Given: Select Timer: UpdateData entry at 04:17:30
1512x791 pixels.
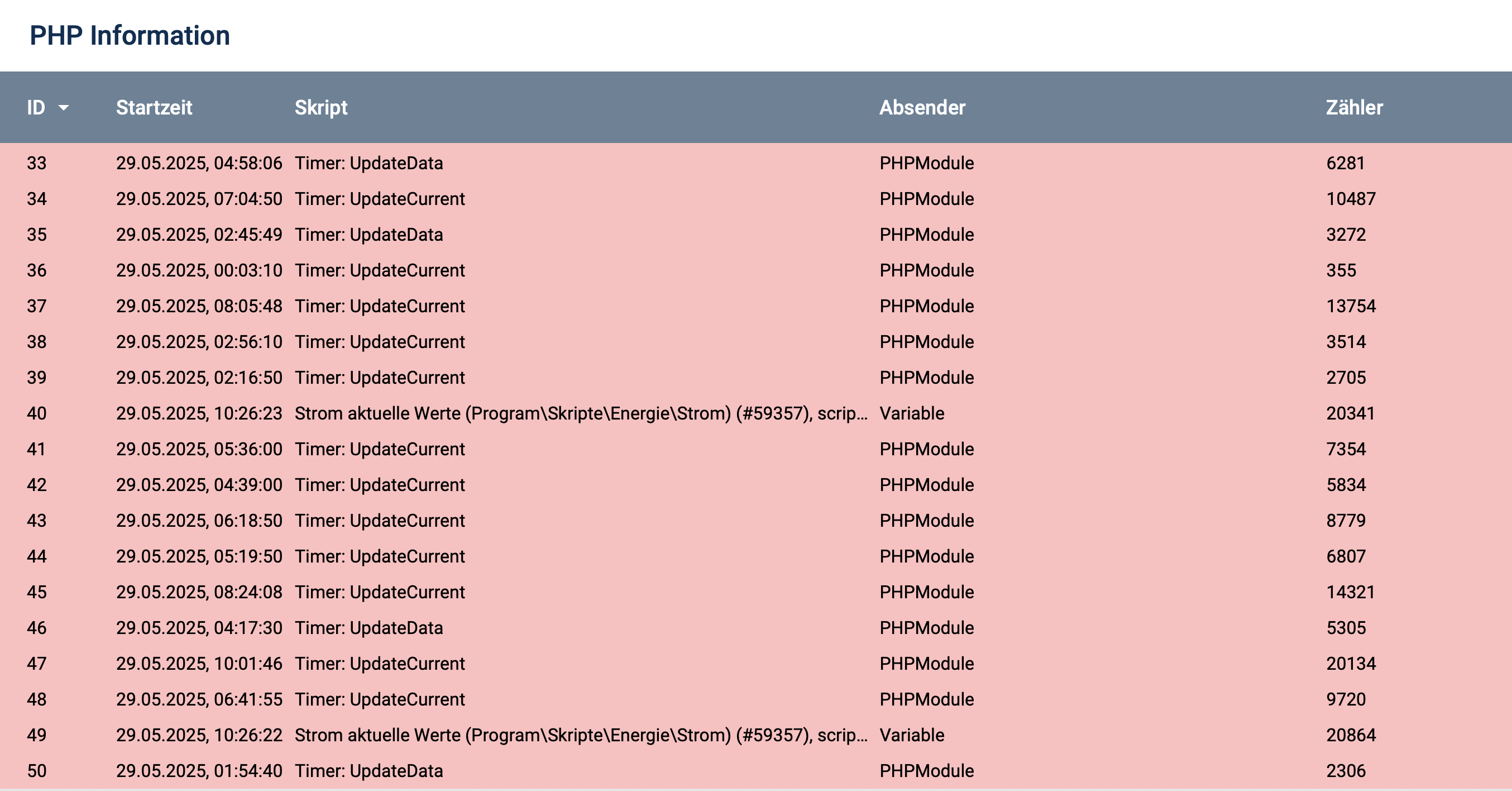Looking at the screenshot, I should (369, 628).
